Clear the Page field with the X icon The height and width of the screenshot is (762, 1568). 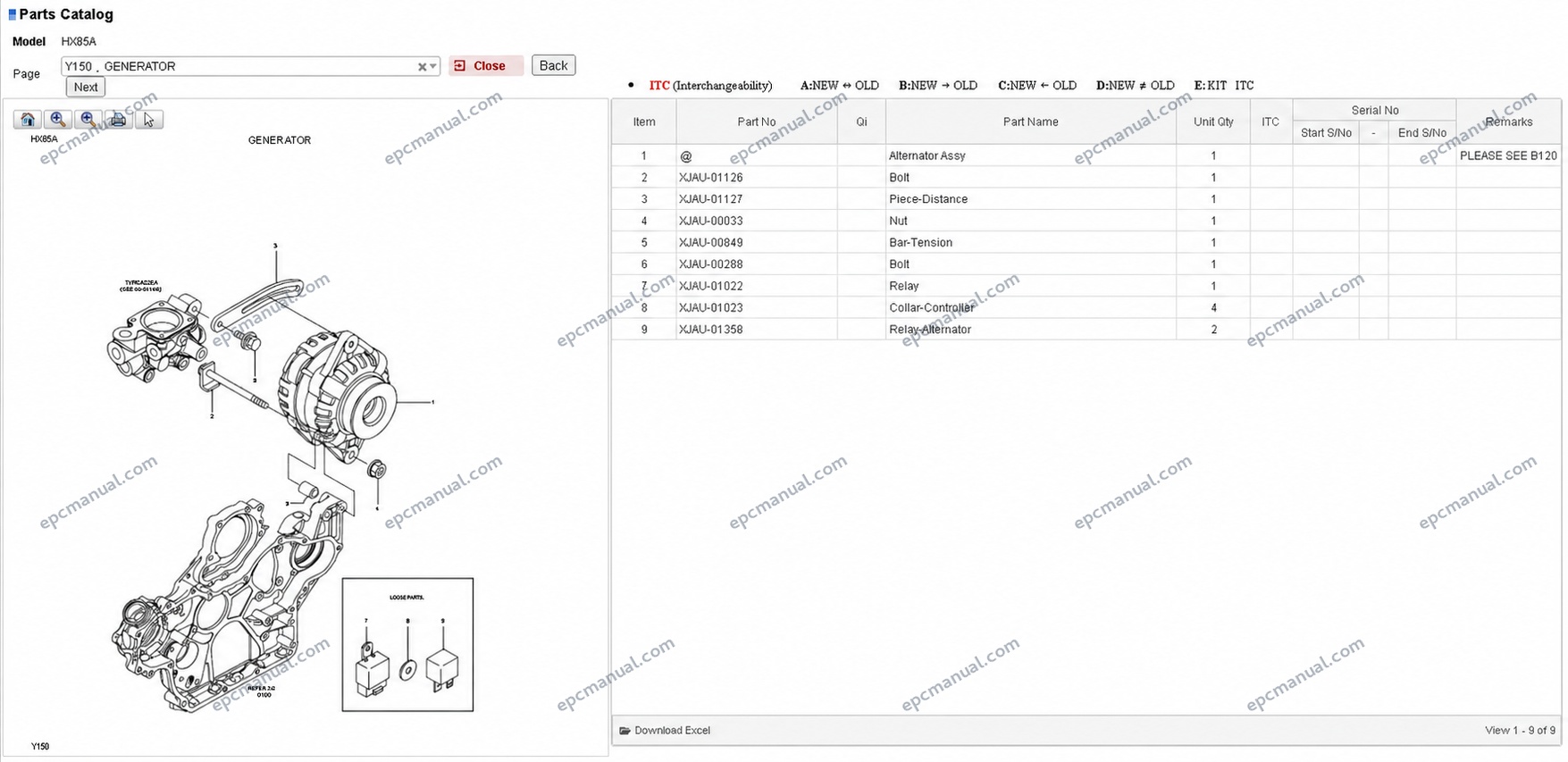(x=422, y=67)
